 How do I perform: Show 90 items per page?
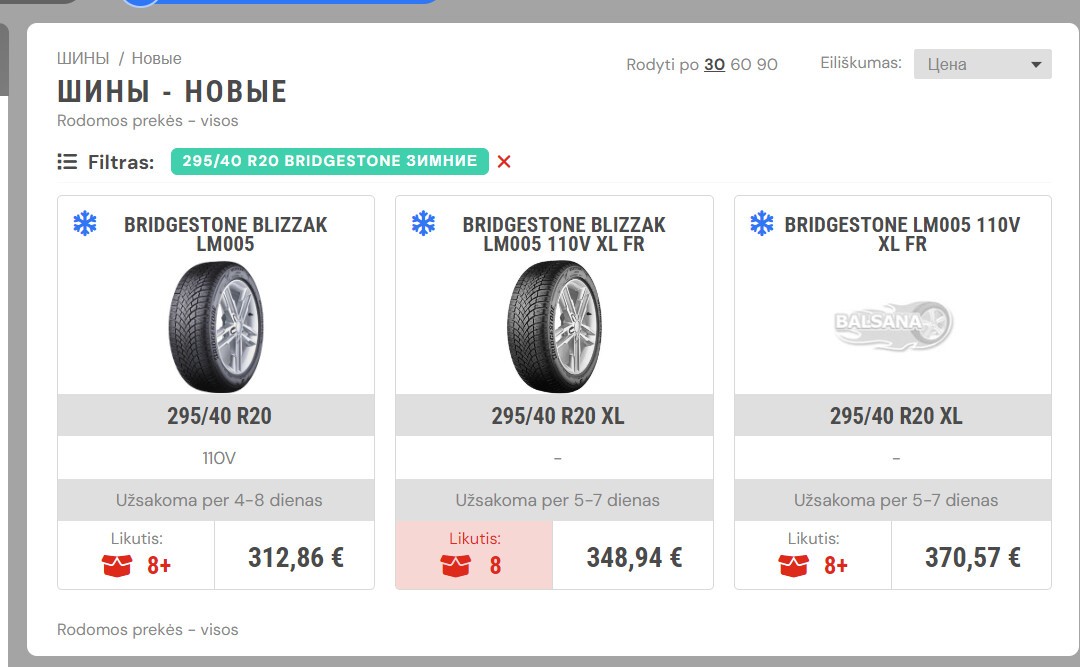coord(767,65)
